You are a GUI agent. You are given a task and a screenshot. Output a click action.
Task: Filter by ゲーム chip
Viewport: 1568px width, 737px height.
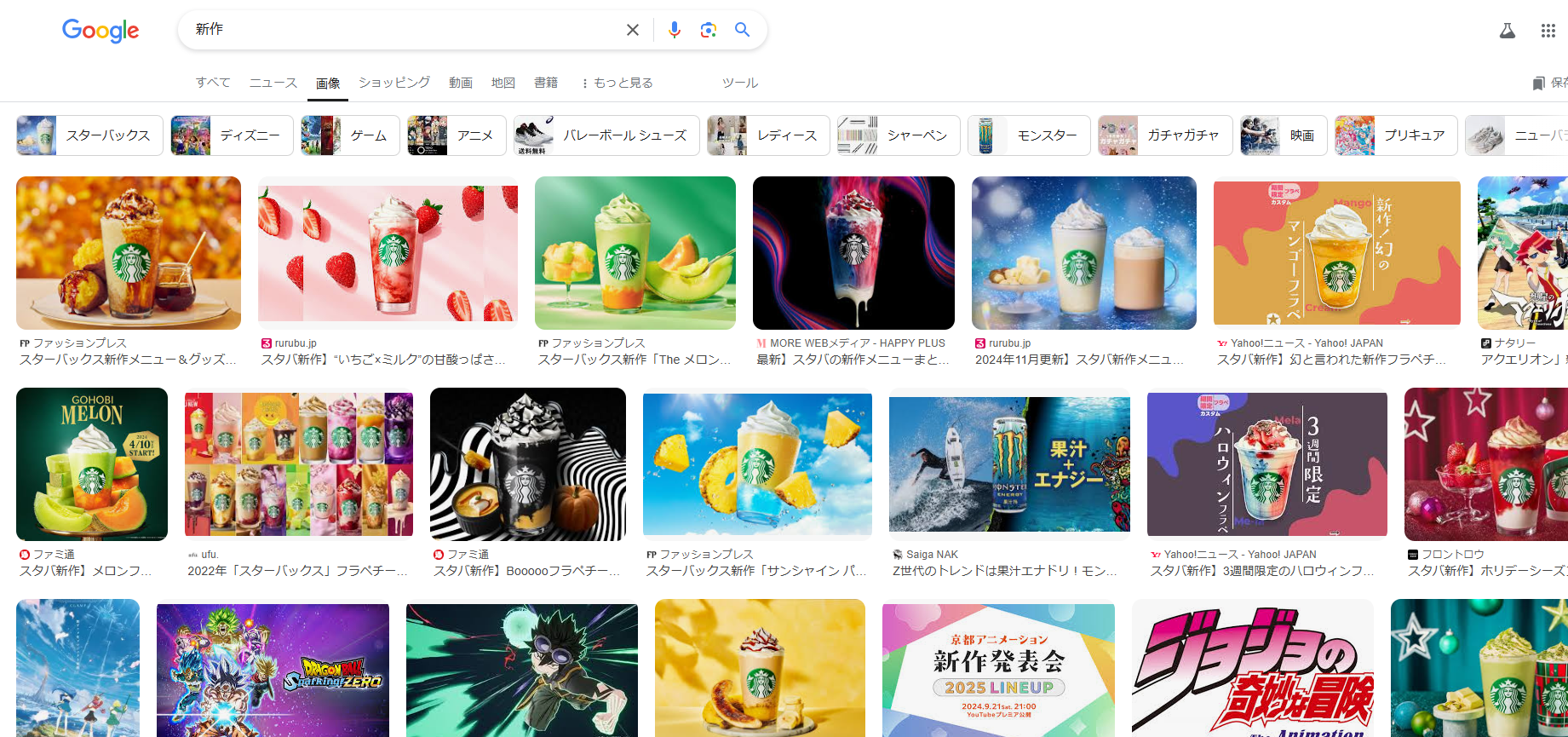pyautogui.click(x=350, y=135)
